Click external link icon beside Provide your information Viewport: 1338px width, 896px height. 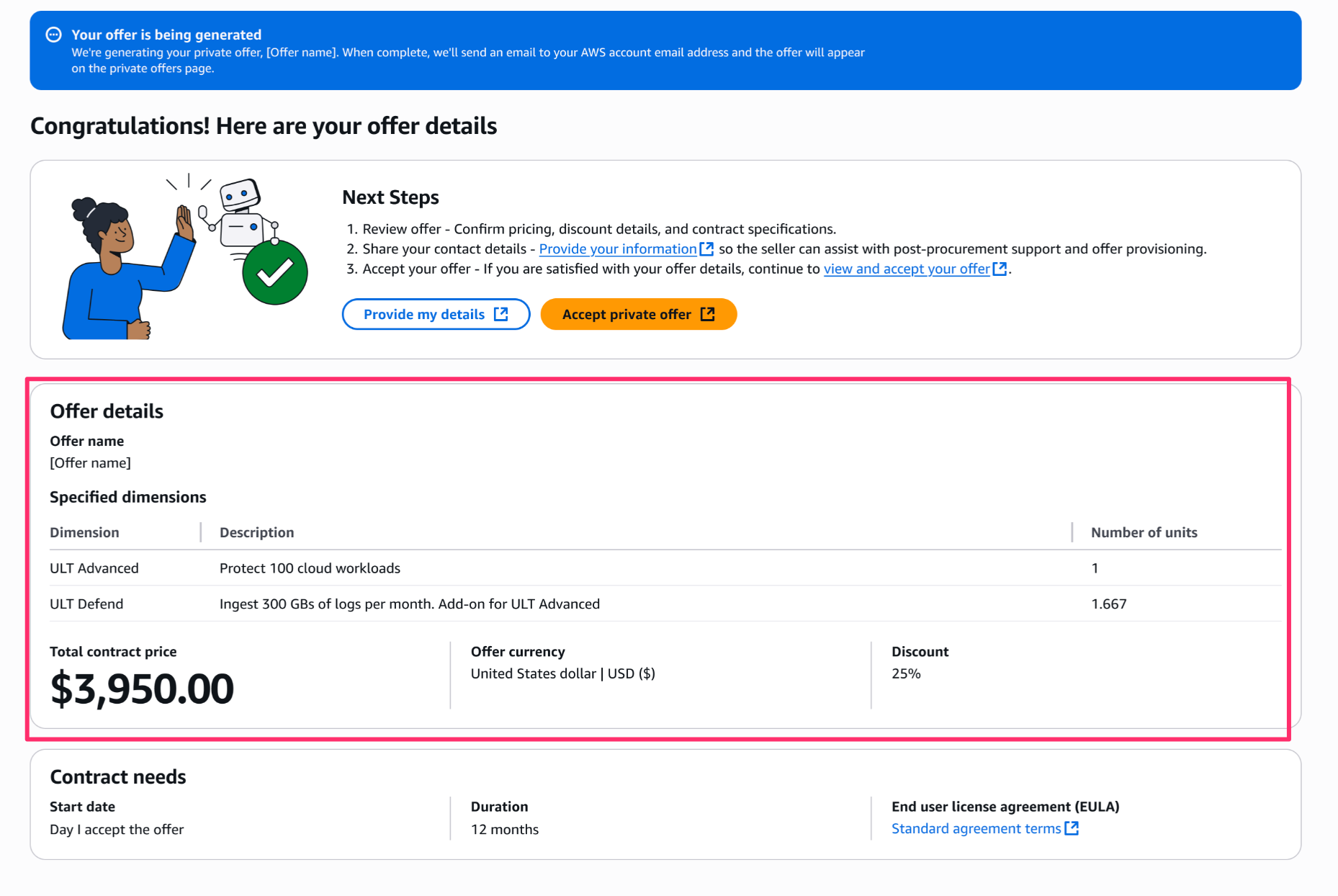pos(706,248)
